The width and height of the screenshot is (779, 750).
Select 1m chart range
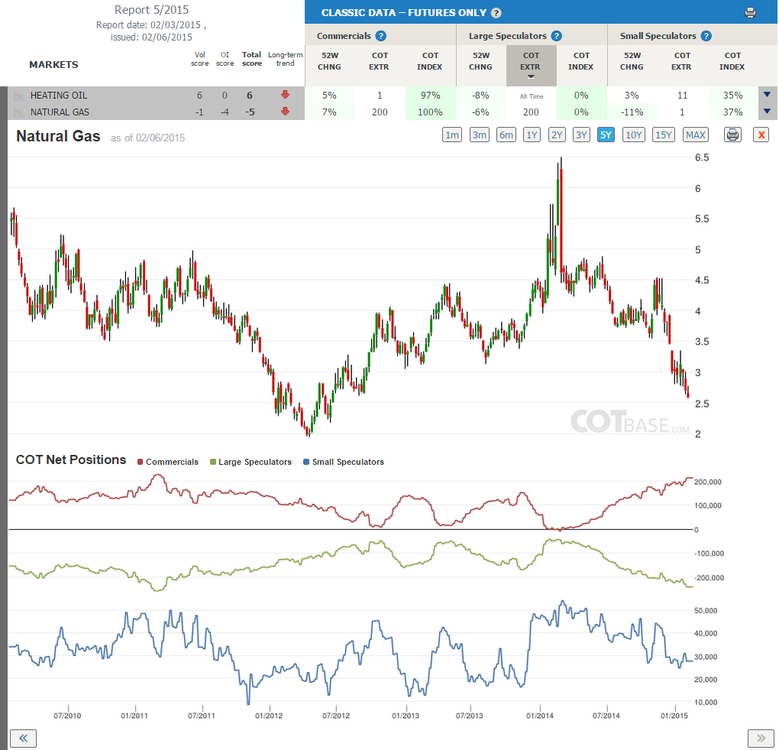(x=452, y=135)
